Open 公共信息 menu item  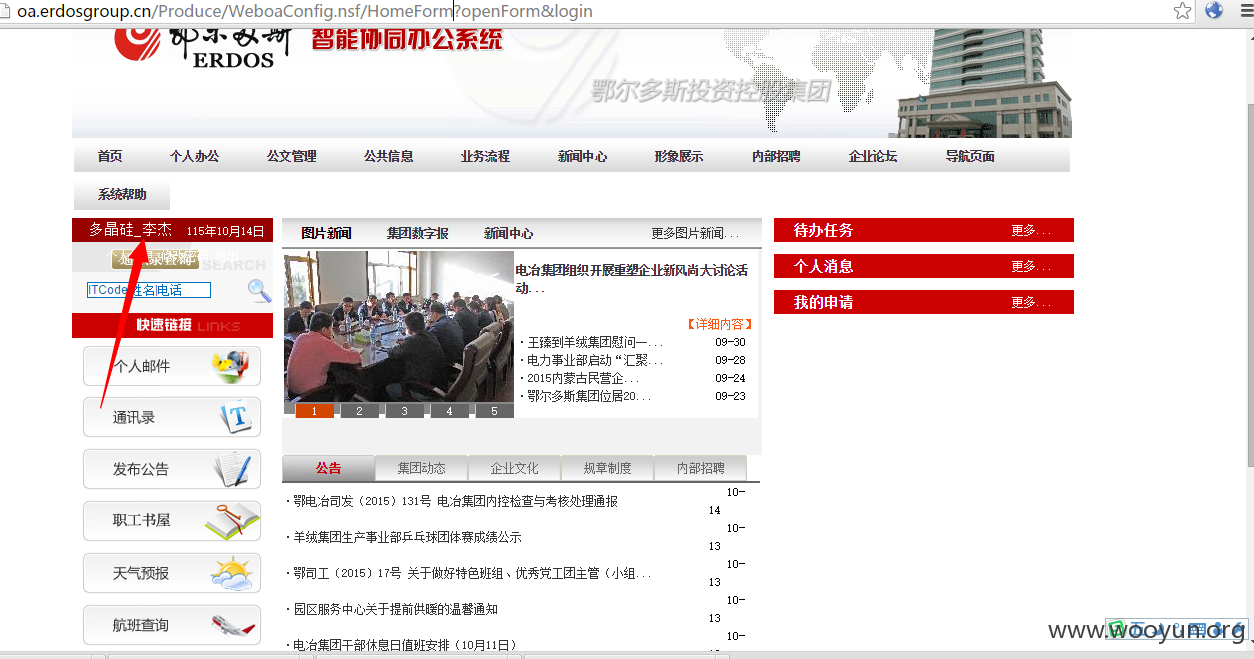coord(388,156)
